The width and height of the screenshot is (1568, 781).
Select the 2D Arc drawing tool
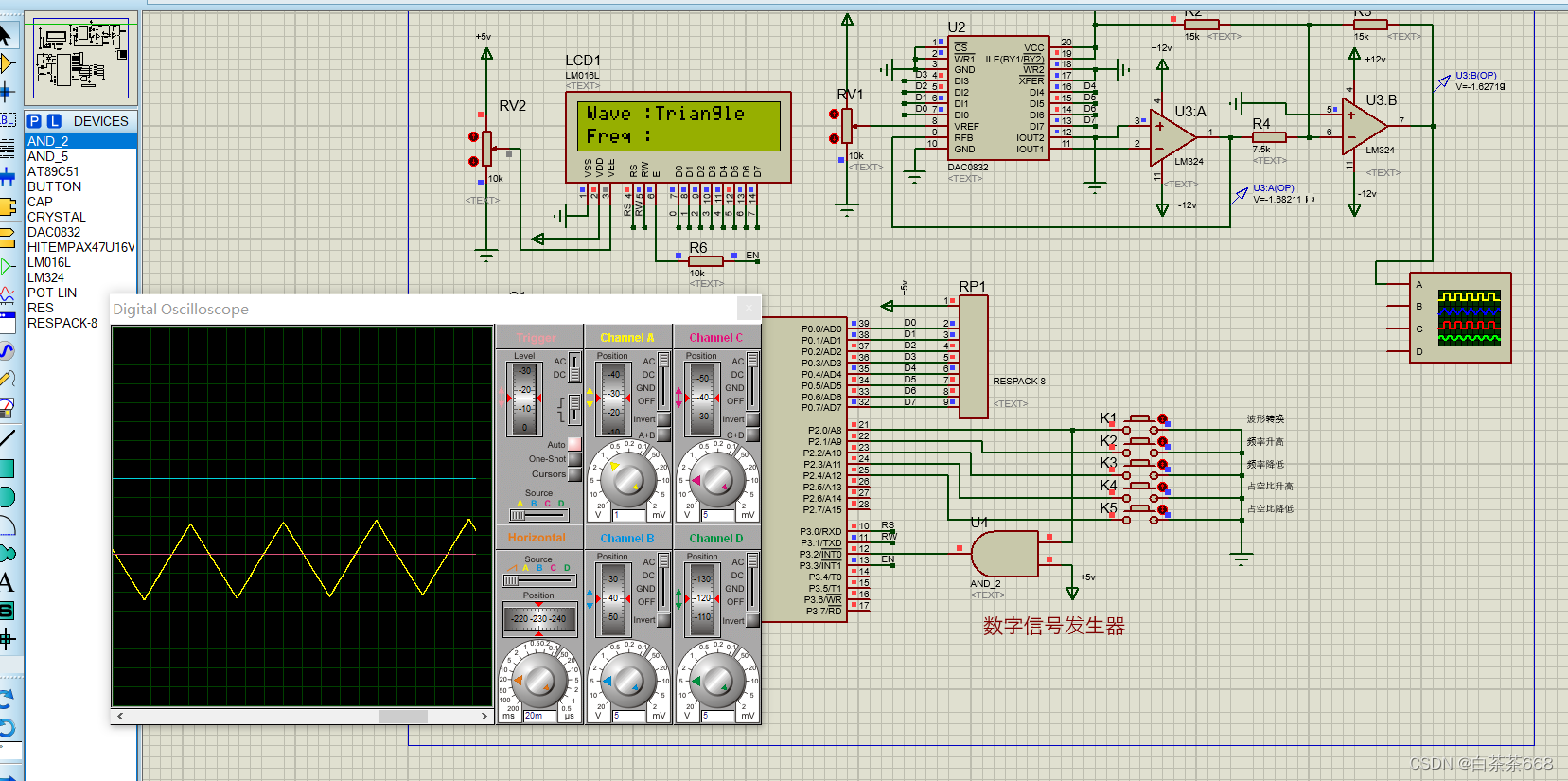click(x=7, y=525)
